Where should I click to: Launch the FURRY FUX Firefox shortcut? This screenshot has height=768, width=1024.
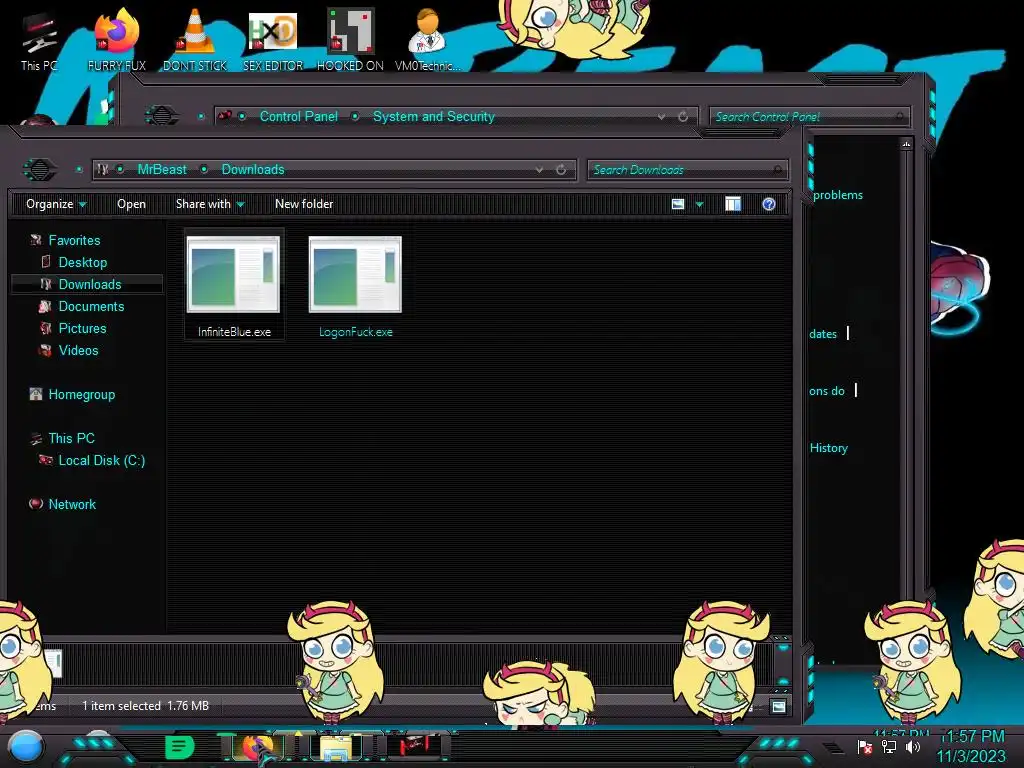(117, 40)
